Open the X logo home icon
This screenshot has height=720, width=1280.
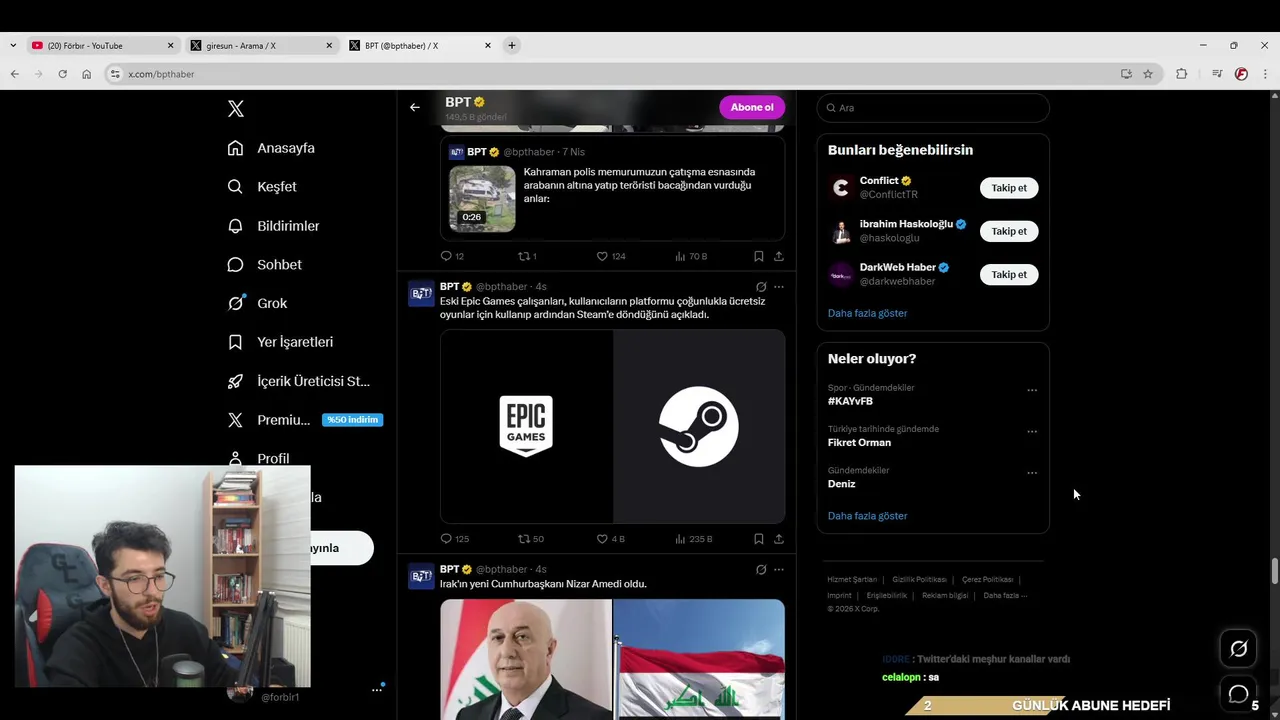click(236, 109)
